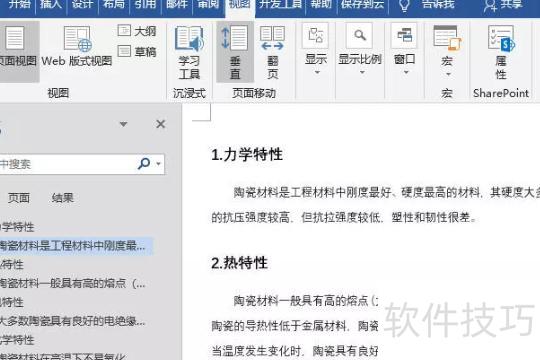This screenshot has height=360, width=540.
Task: Click heading 2.热特性 in document
Action: [239, 263]
